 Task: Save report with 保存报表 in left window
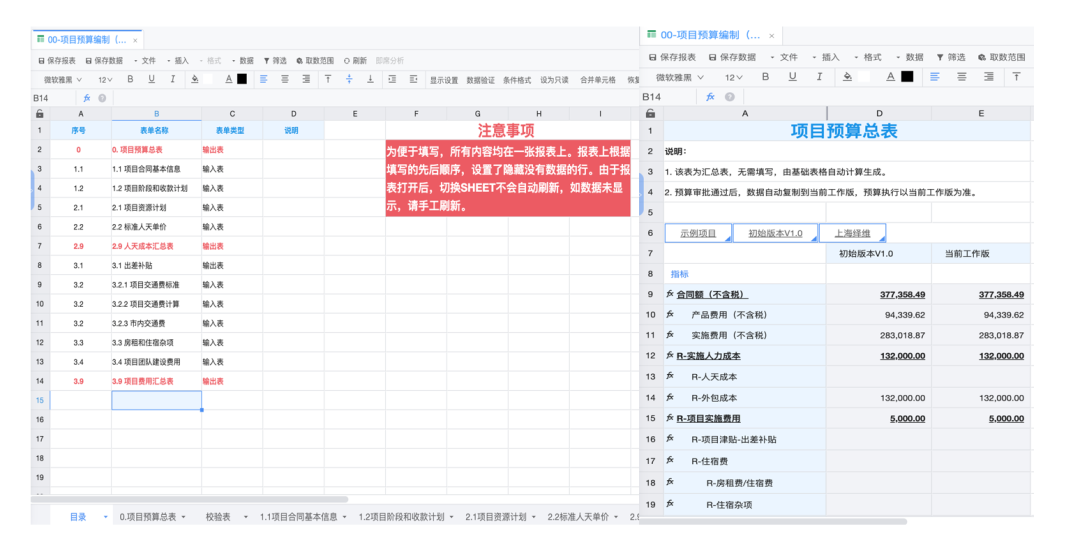(x=57, y=61)
